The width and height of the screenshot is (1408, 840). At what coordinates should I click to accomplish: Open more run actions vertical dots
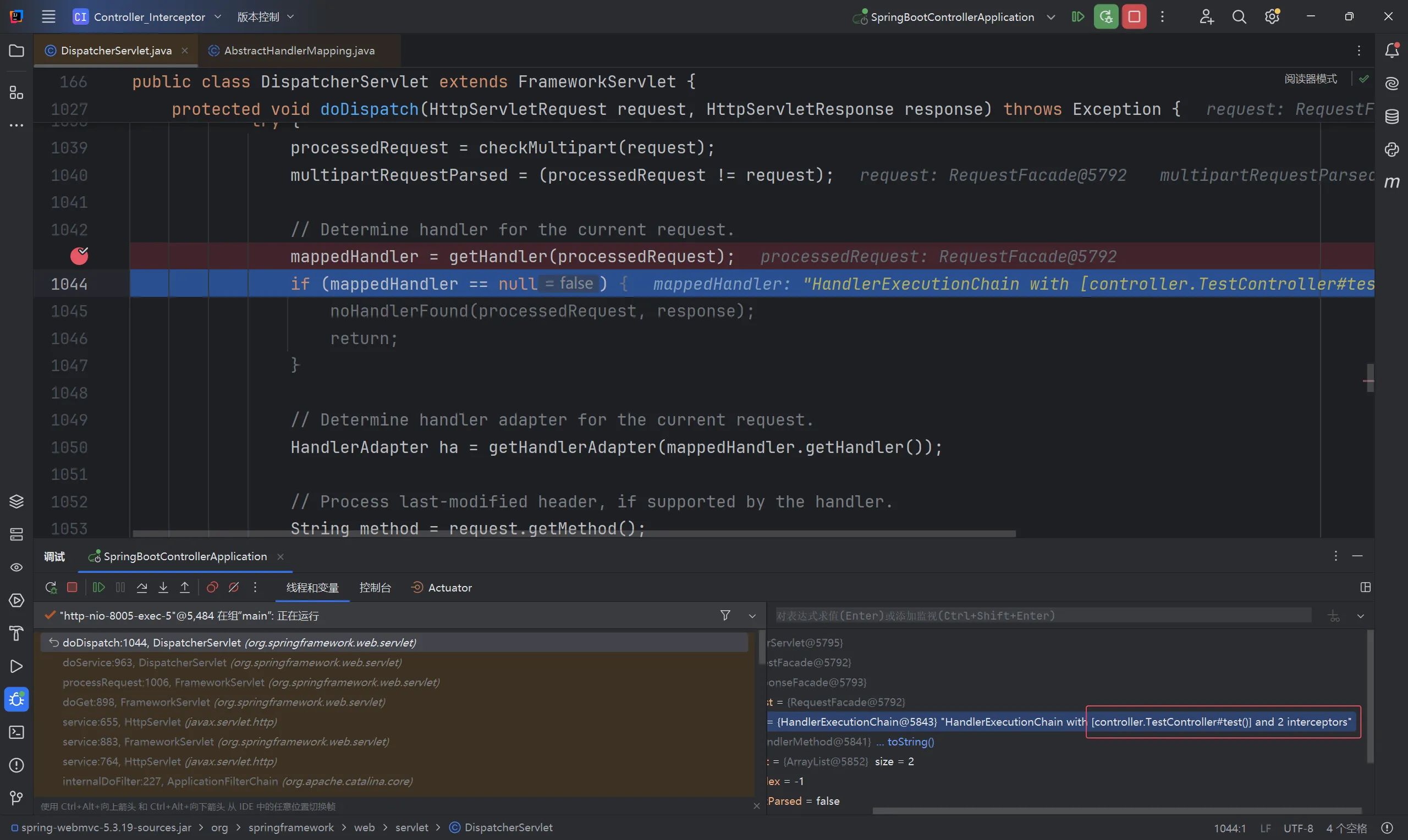[1162, 16]
